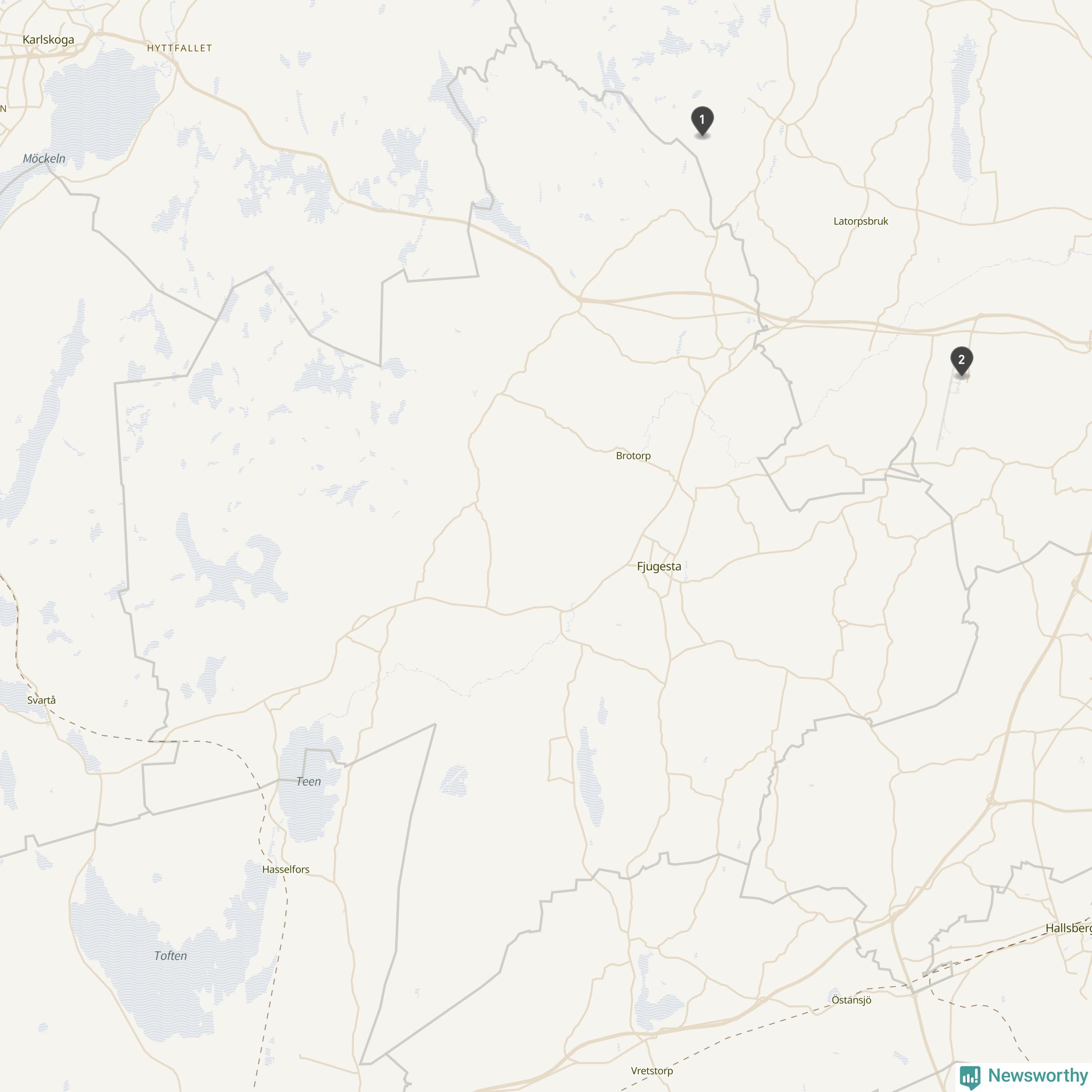Click the Latorpsbruk place label
Image resolution: width=1092 pixels, height=1092 pixels.
(x=861, y=221)
